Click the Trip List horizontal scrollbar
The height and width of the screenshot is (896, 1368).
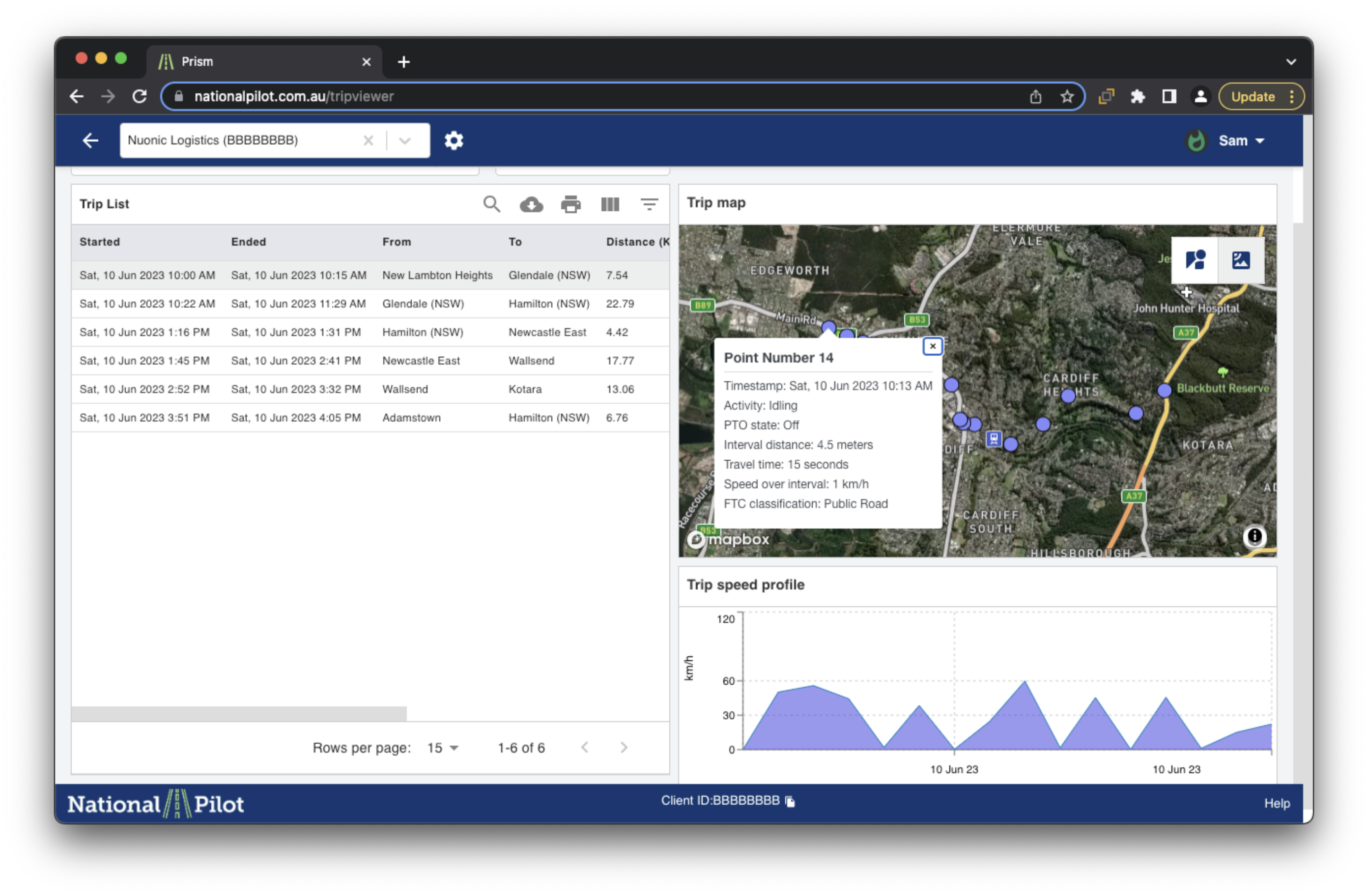coord(238,713)
